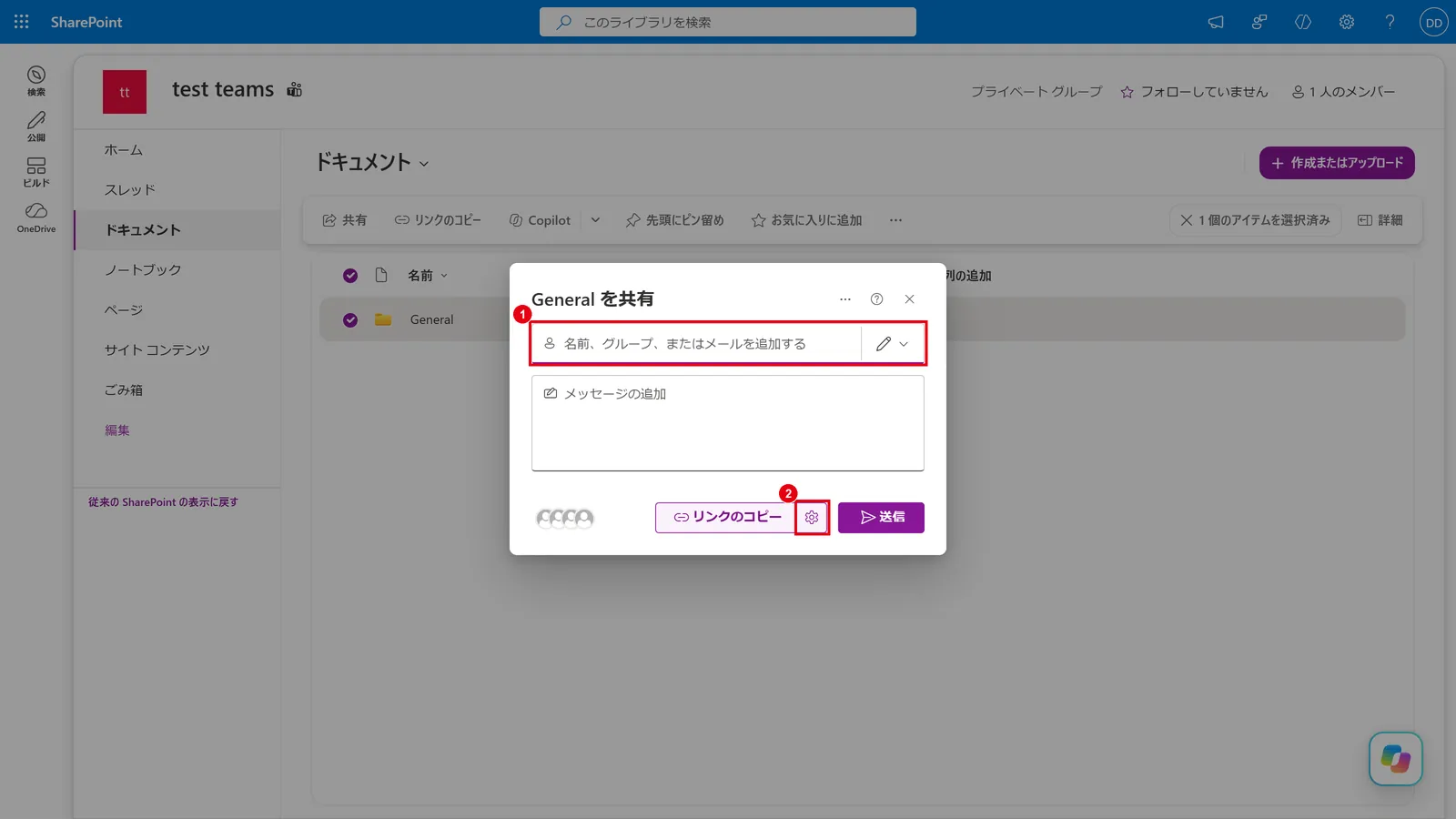Open the help question mark in header
1456x819 pixels.
pyautogui.click(x=1390, y=22)
